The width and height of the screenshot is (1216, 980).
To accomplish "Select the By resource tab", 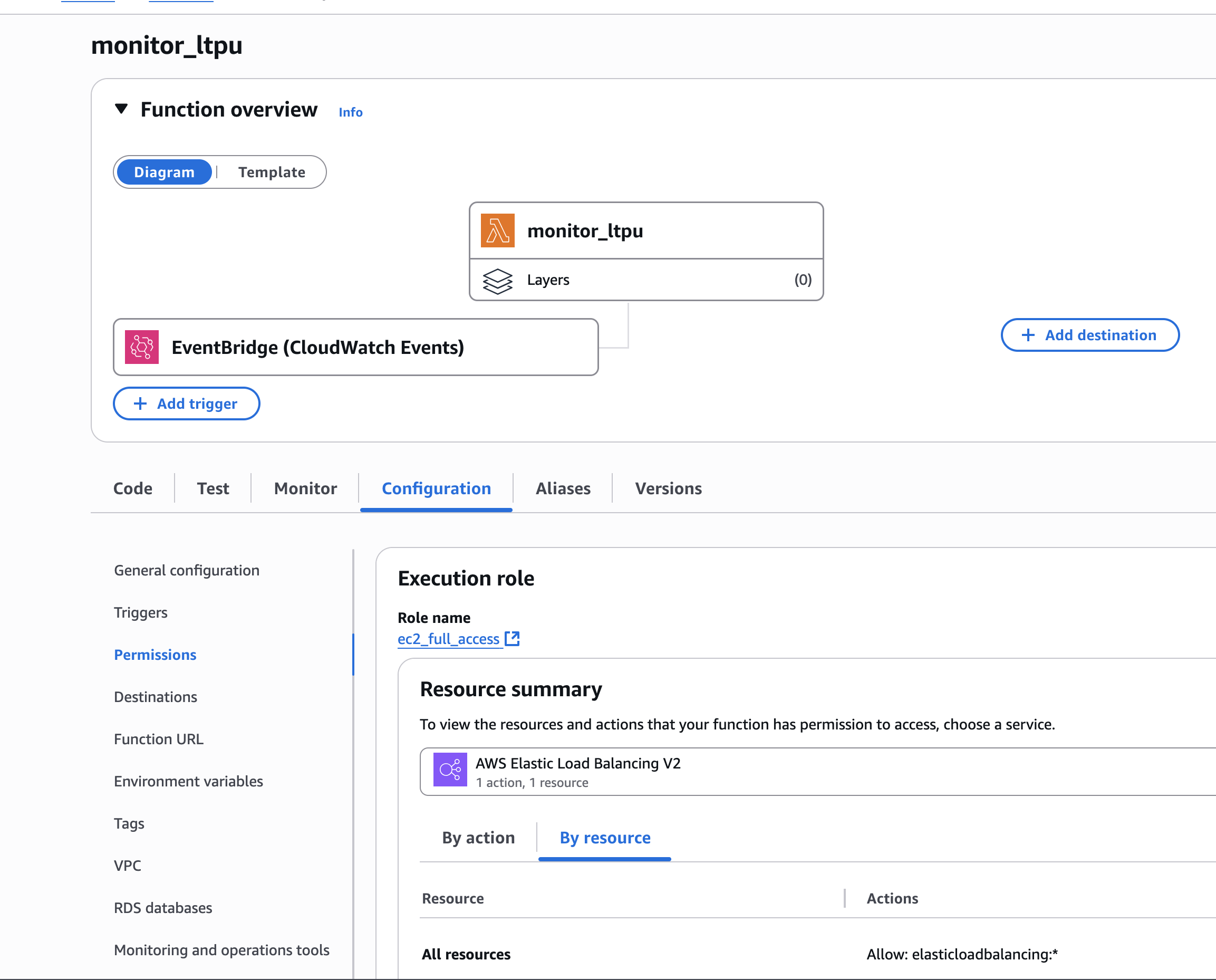I will [605, 838].
